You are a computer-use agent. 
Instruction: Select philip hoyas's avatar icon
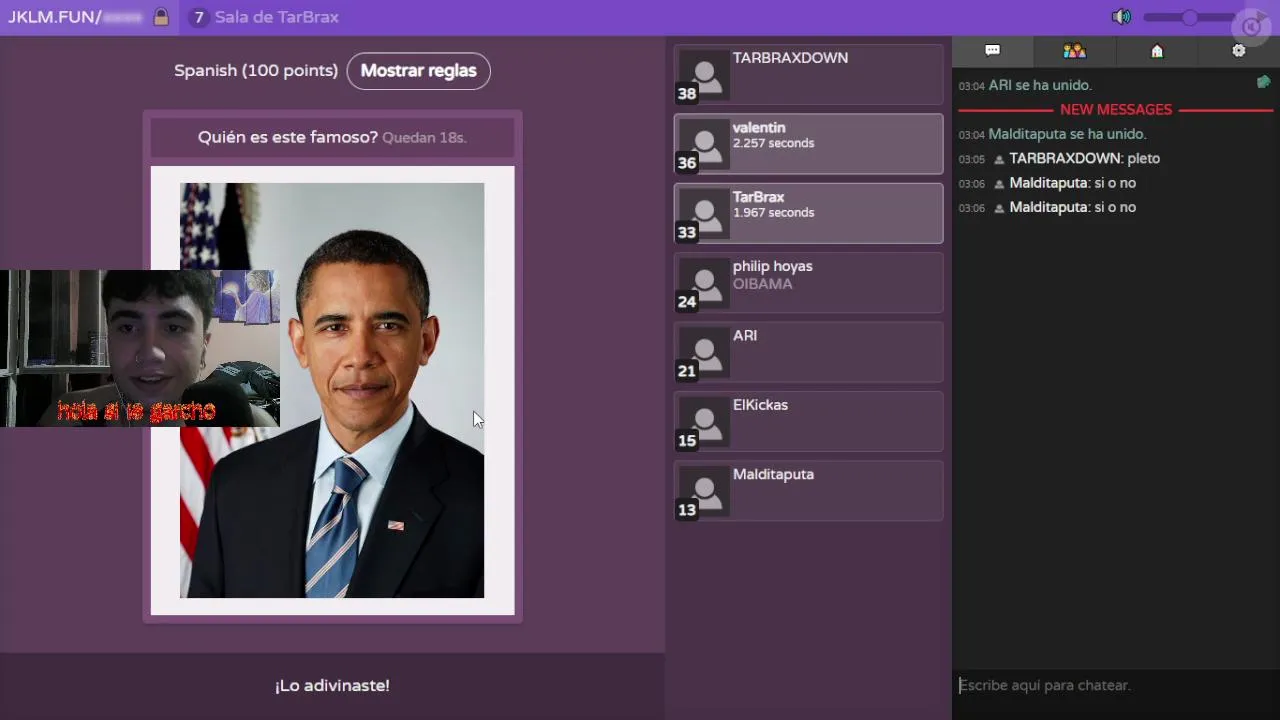[704, 284]
